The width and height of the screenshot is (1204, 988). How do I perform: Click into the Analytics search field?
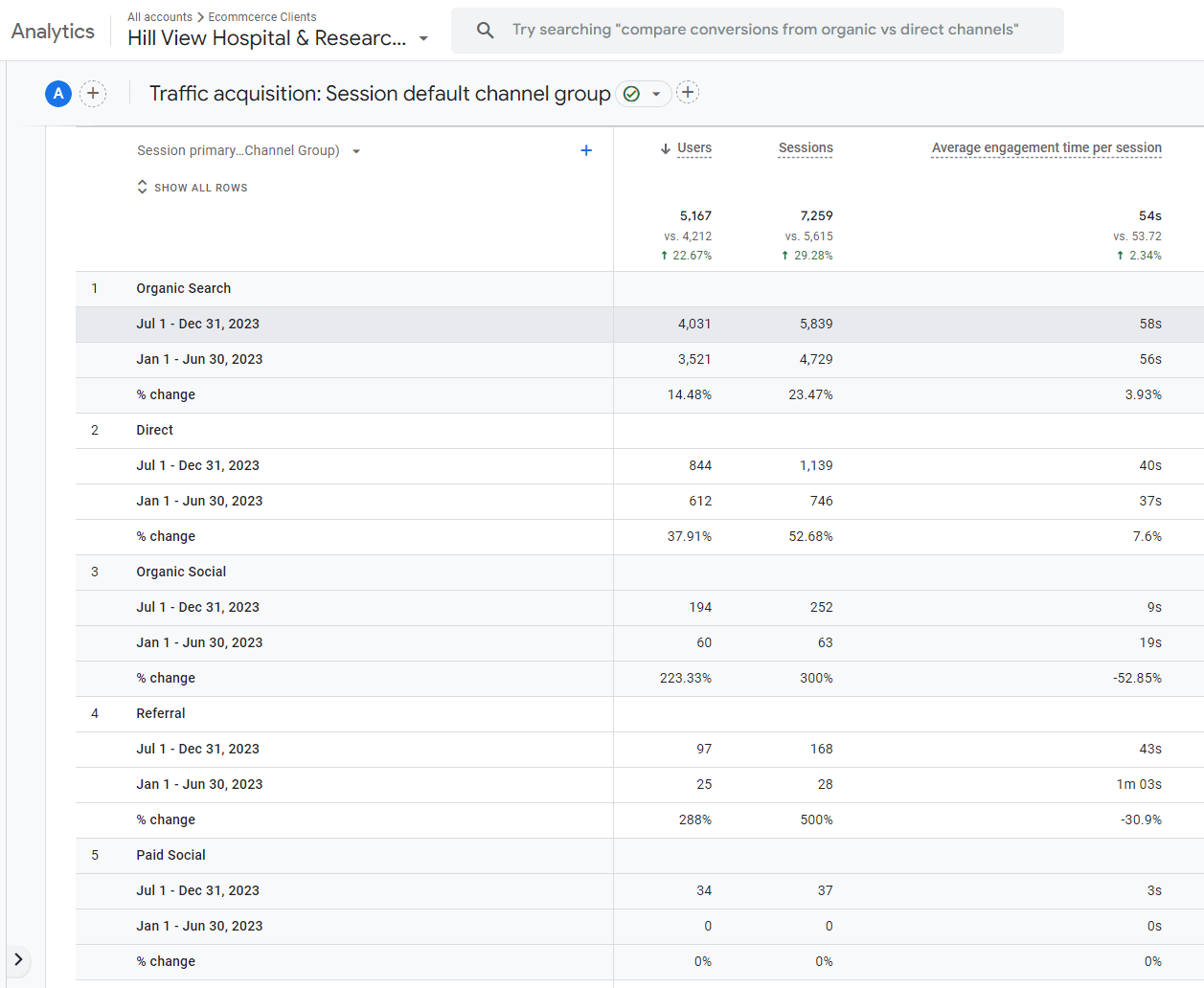coord(764,30)
